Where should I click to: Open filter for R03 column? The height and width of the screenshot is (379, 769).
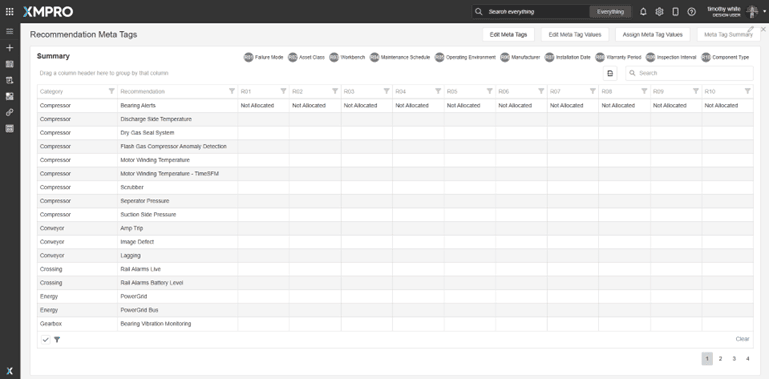point(386,91)
